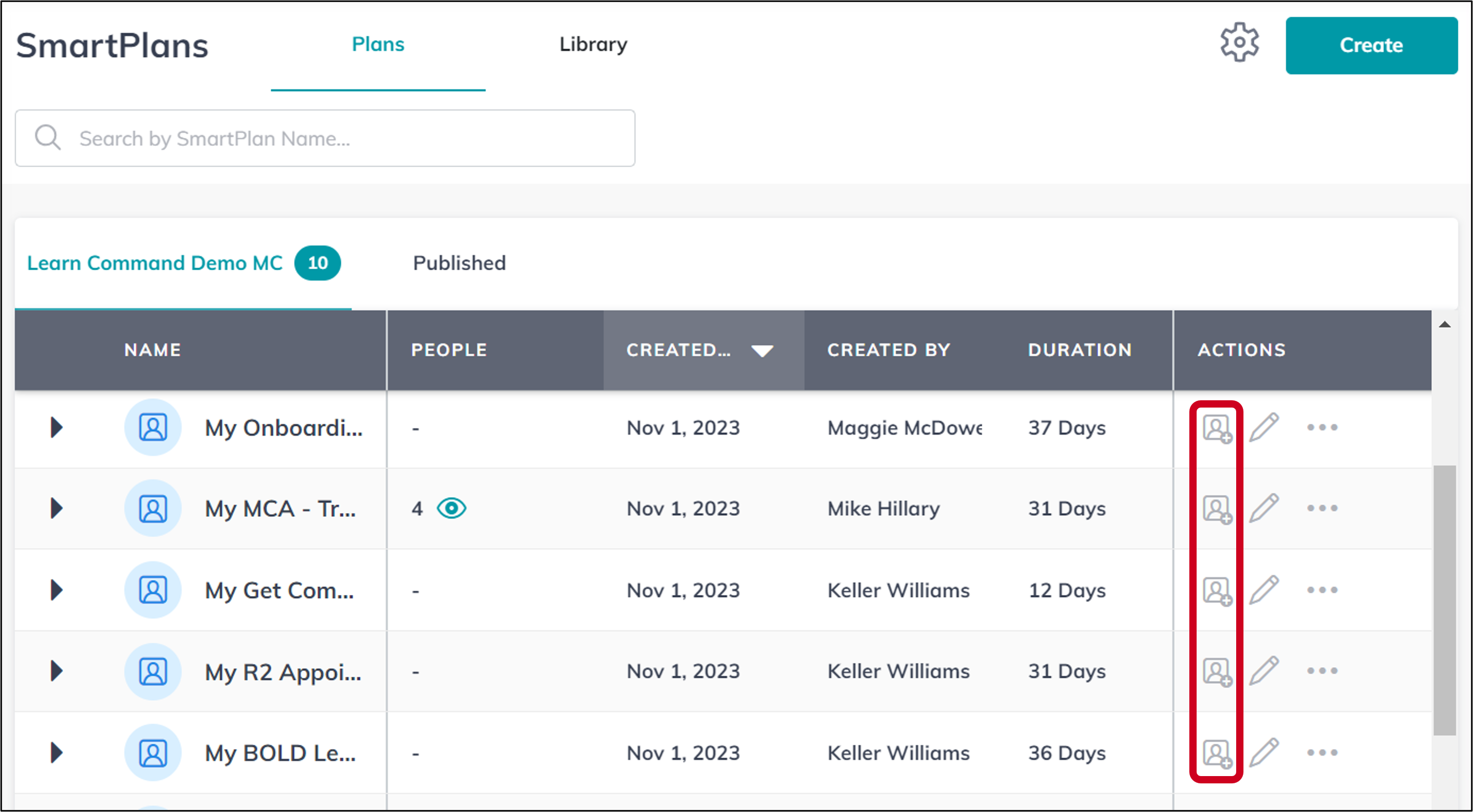
Task: View people on My MCA - Tr... plan
Action: (x=451, y=508)
